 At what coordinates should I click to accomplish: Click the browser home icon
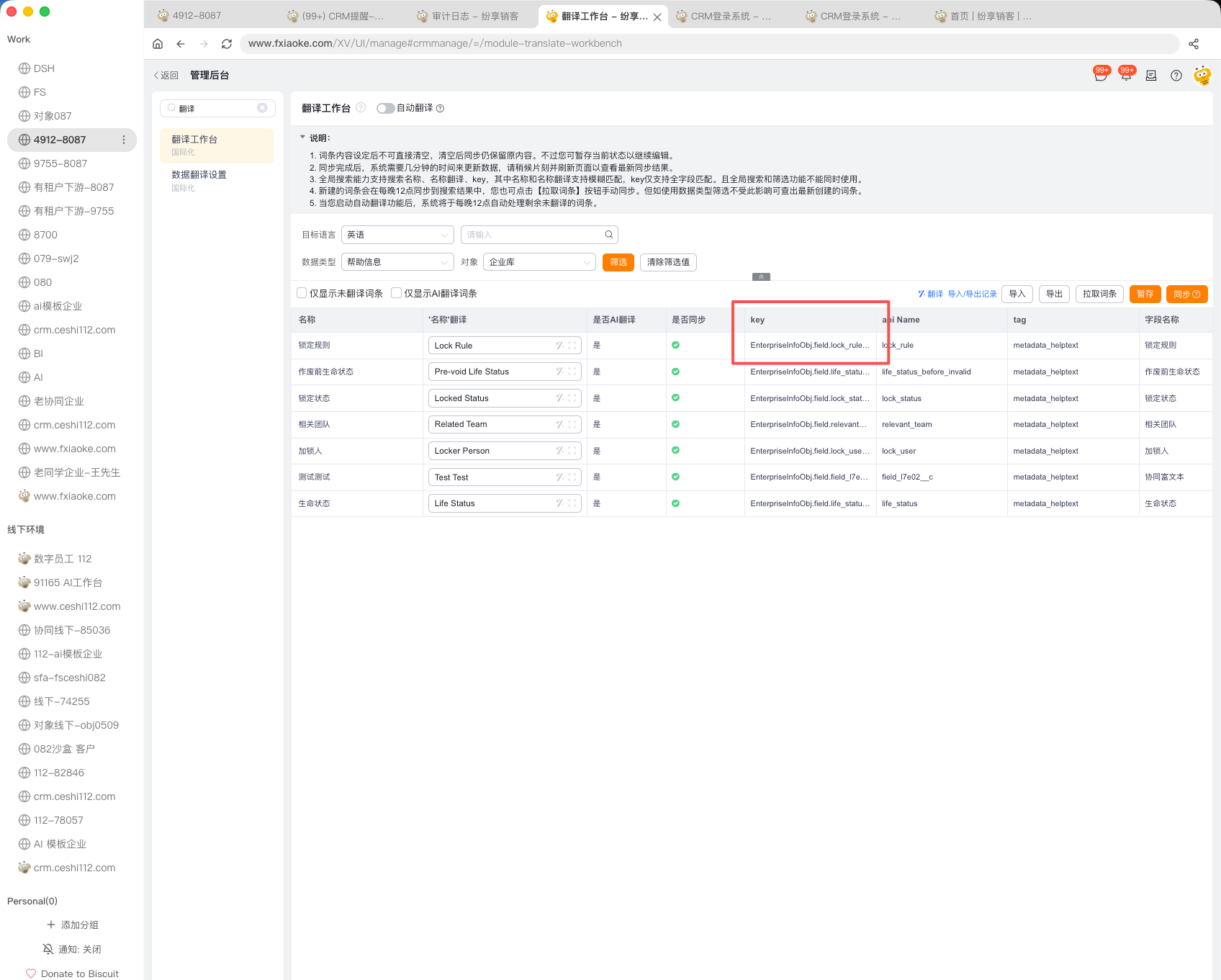coord(158,44)
